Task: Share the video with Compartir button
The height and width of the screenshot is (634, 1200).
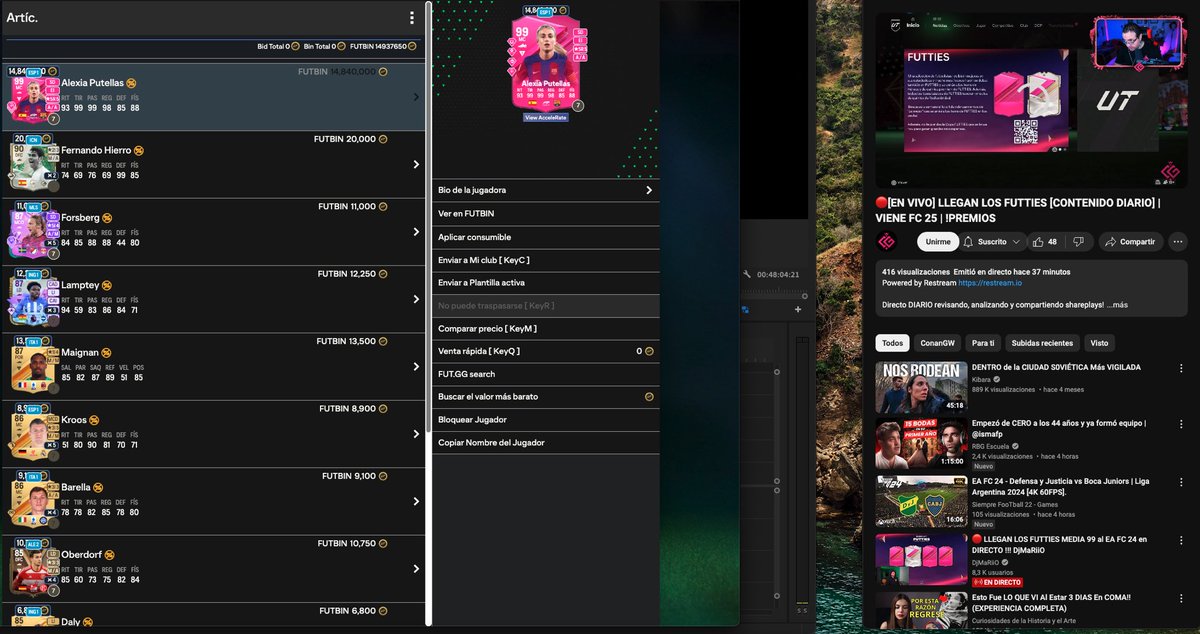Action: (1129, 241)
